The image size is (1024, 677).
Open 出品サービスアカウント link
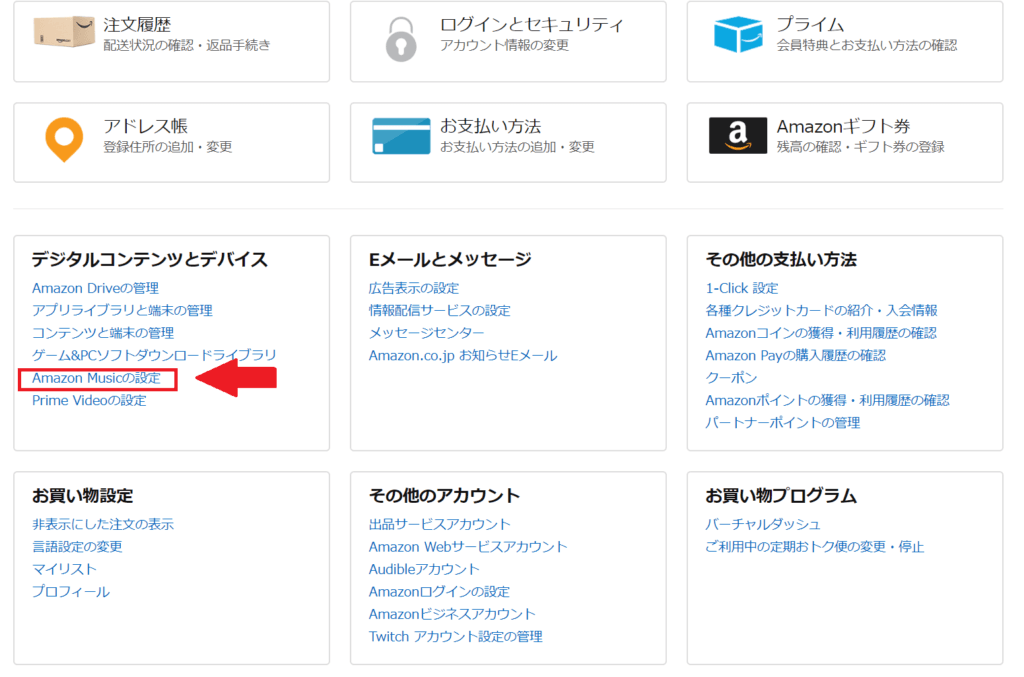tap(440, 524)
